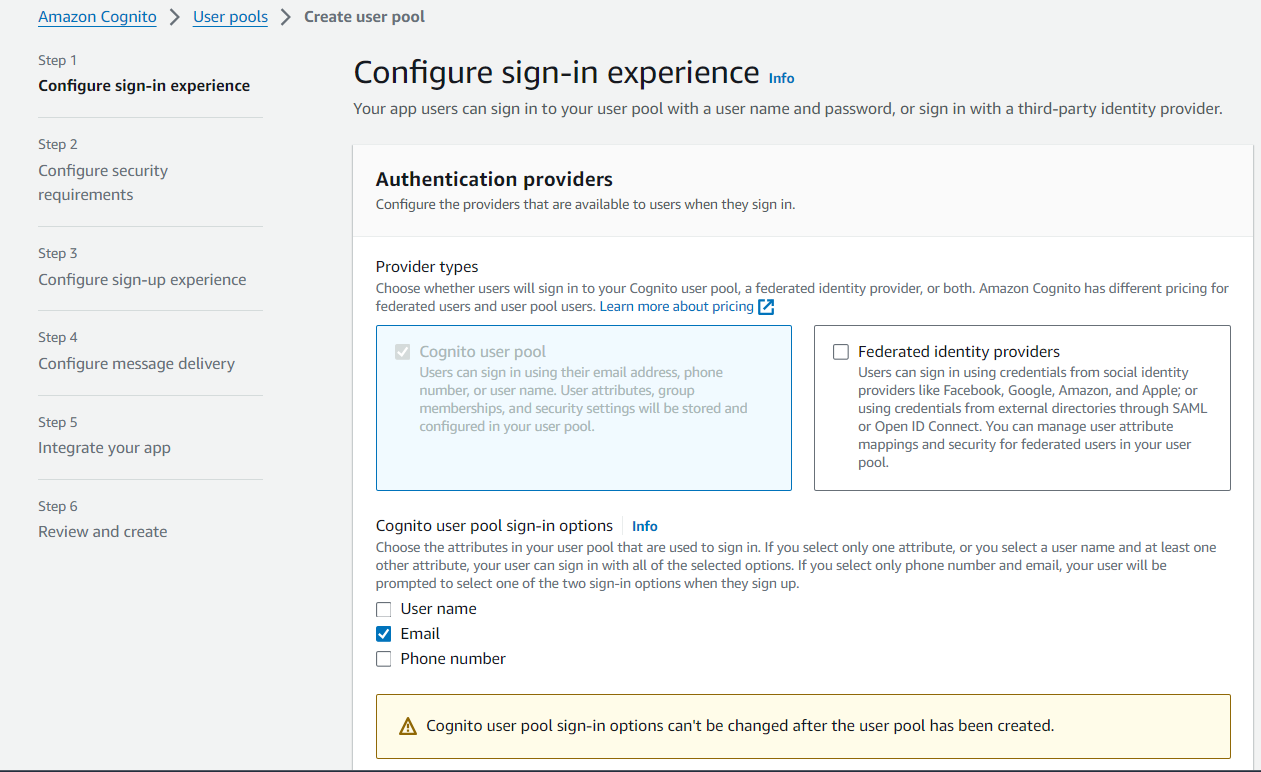1261x772 pixels.
Task: Click the warning triangle icon in alert
Action: point(407,727)
